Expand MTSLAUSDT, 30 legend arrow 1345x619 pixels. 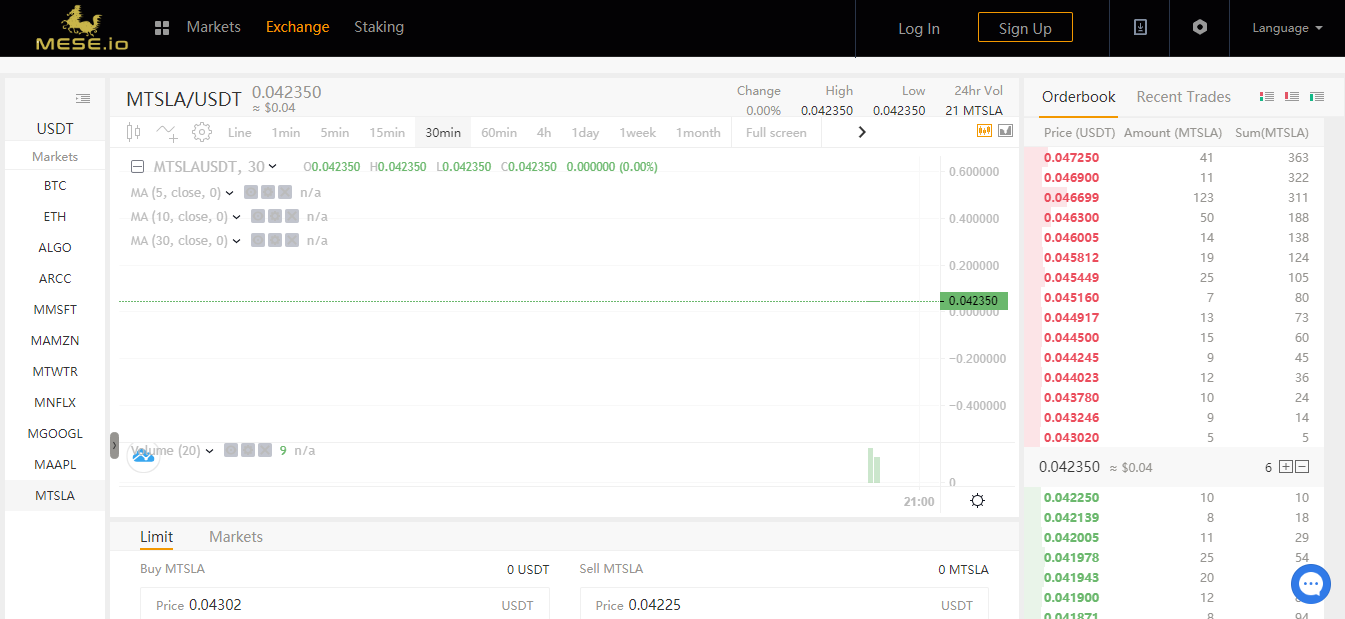(273, 166)
